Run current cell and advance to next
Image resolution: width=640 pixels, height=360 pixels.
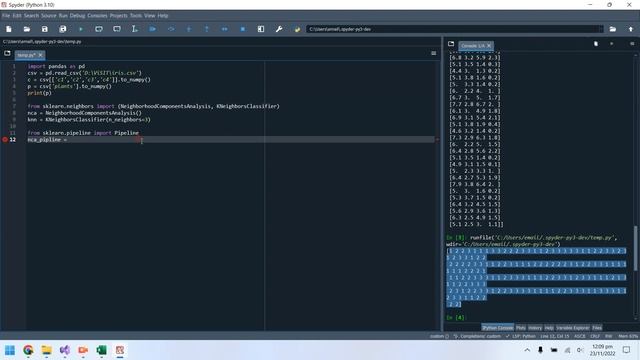117,29
